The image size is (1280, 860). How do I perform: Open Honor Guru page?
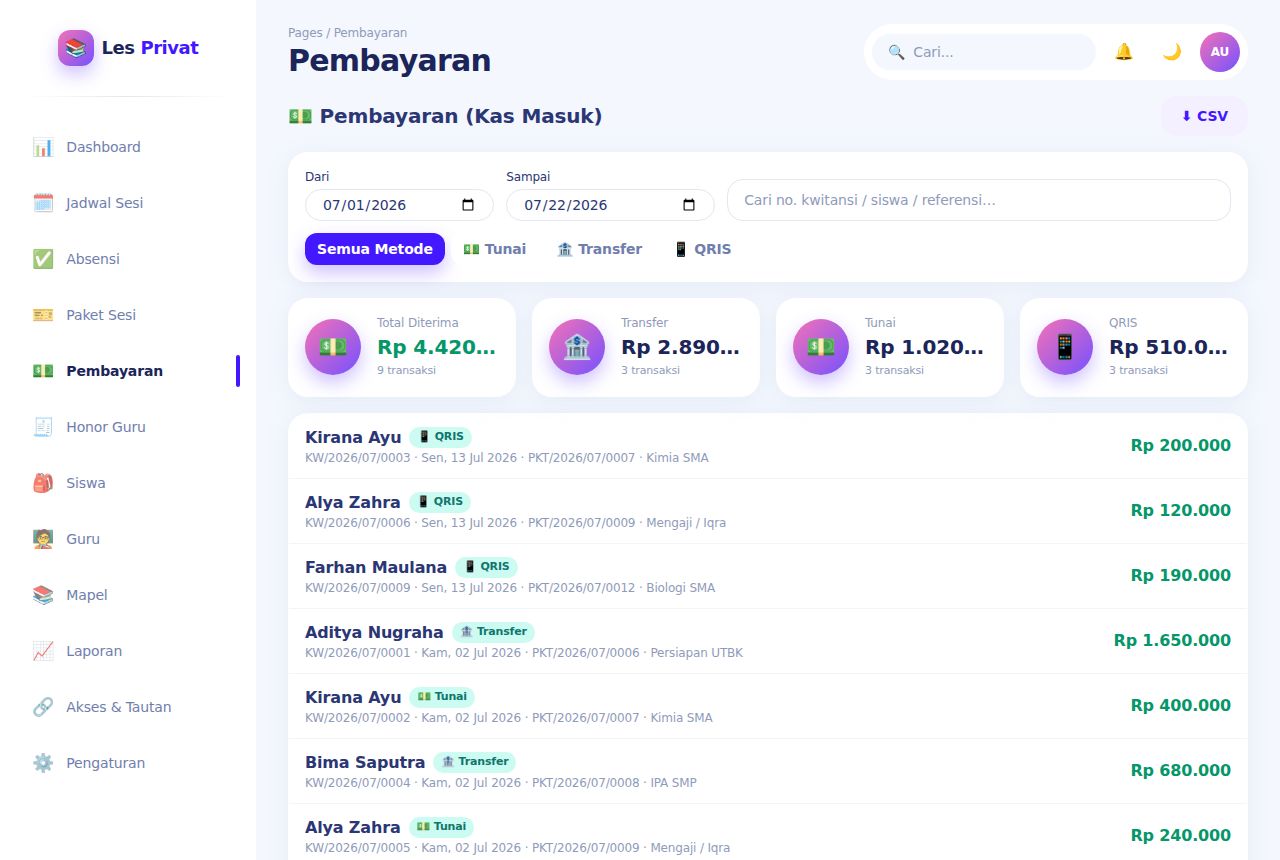tap(128, 427)
